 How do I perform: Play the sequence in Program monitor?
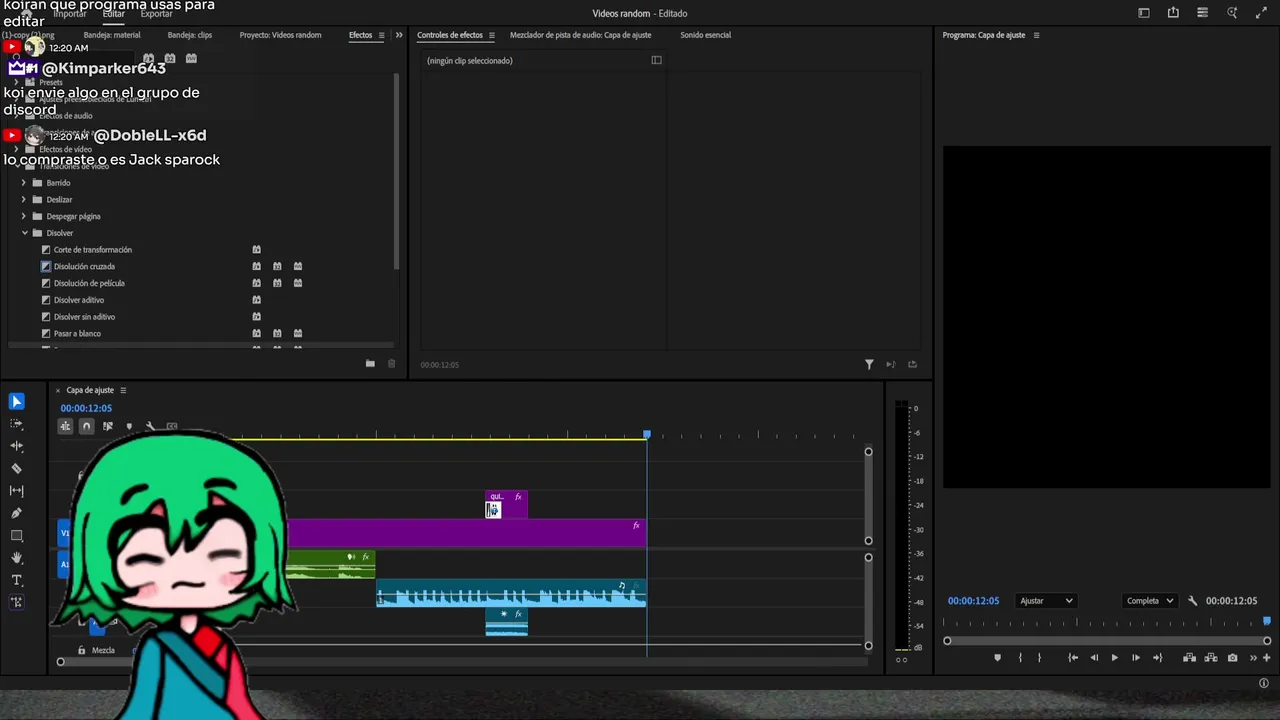point(1114,658)
